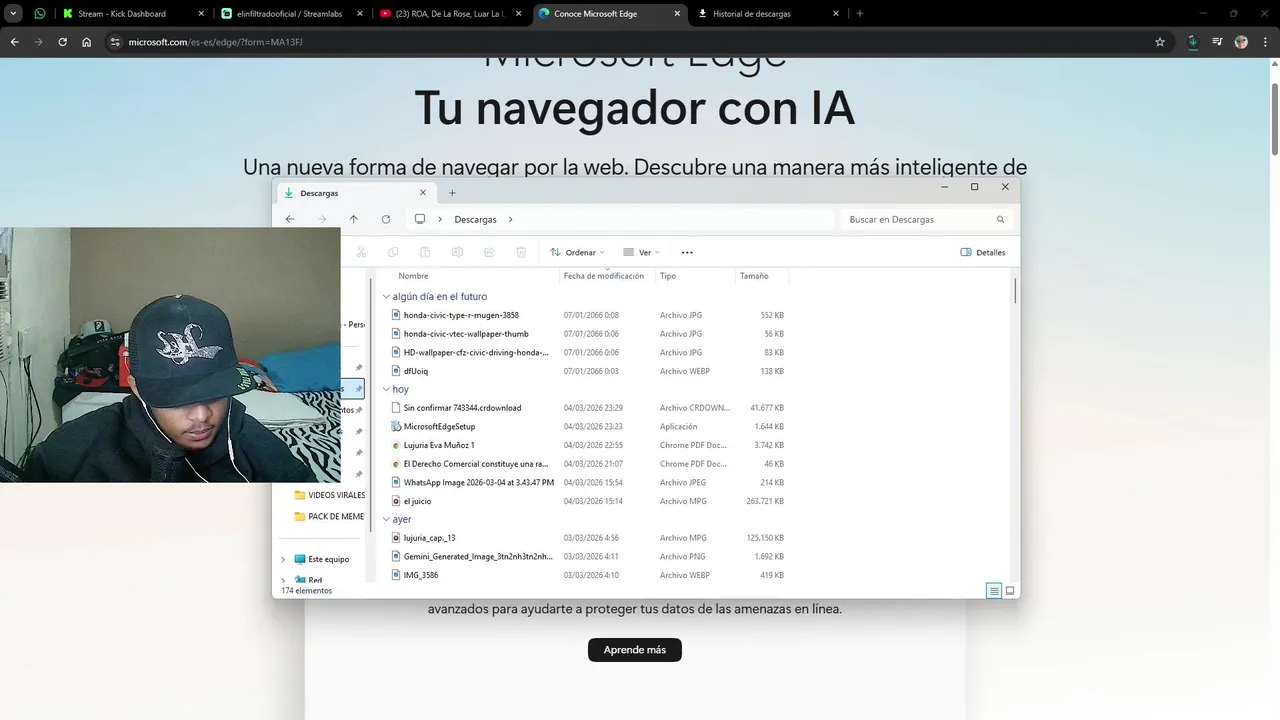
Task: Click the Chrome address bar URL
Action: [x=215, y=42]
